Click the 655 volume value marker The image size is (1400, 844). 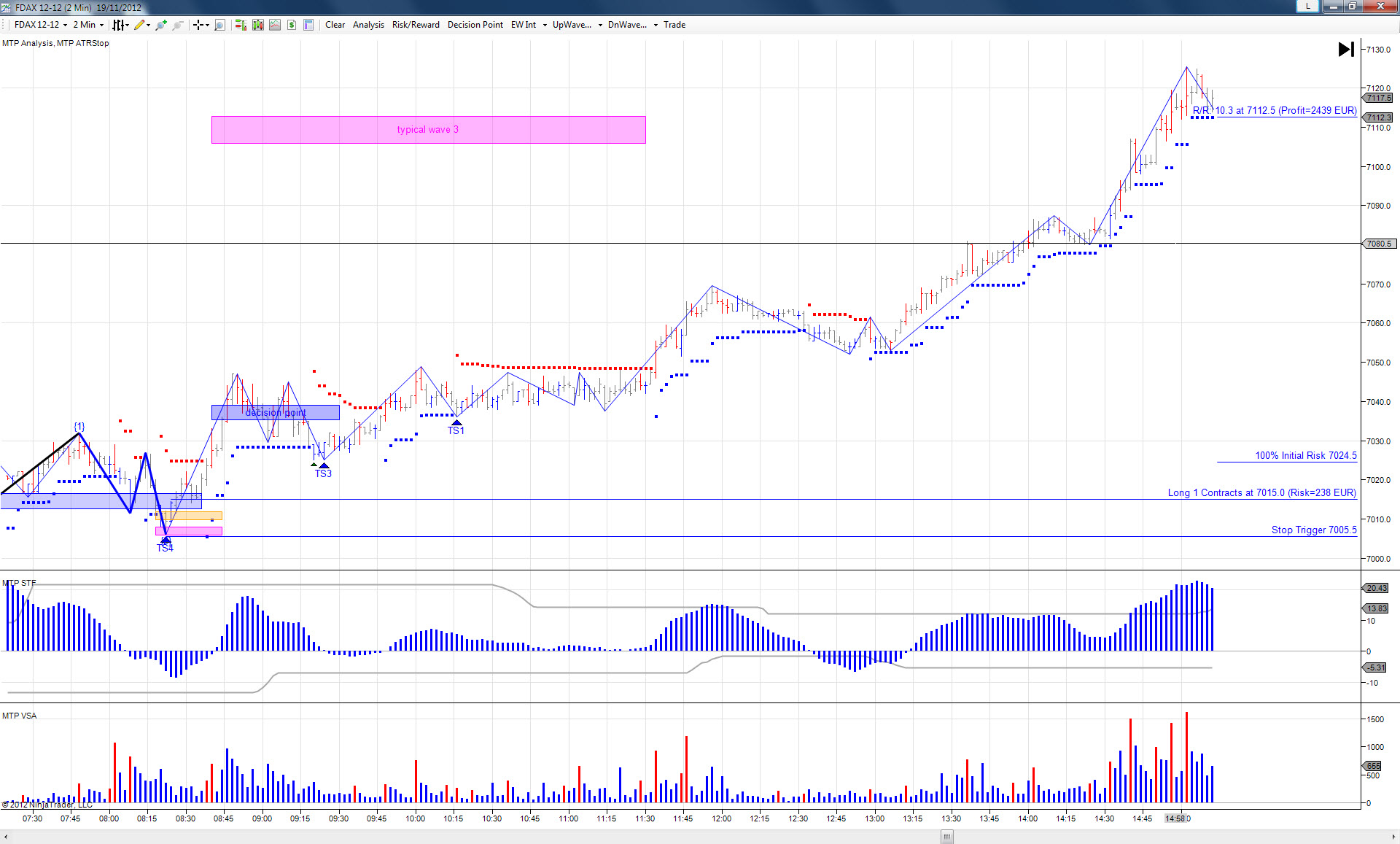[x=1373, y=766]
